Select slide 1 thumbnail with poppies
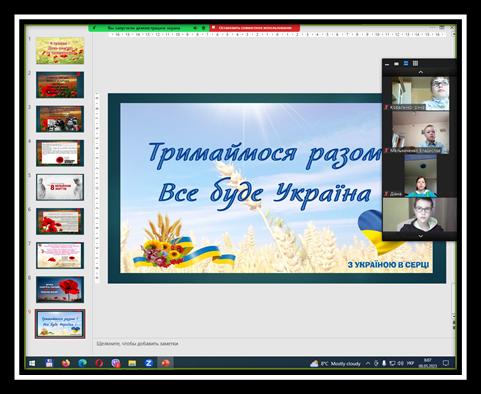481x394 pixels. coord(60,50)
